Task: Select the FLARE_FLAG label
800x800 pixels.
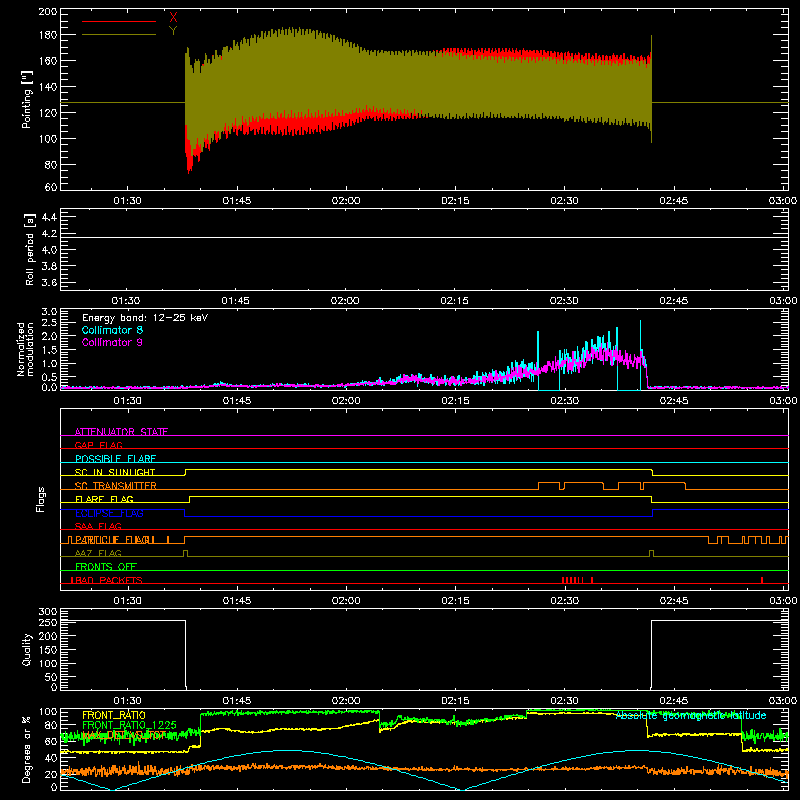Action: 104,499
